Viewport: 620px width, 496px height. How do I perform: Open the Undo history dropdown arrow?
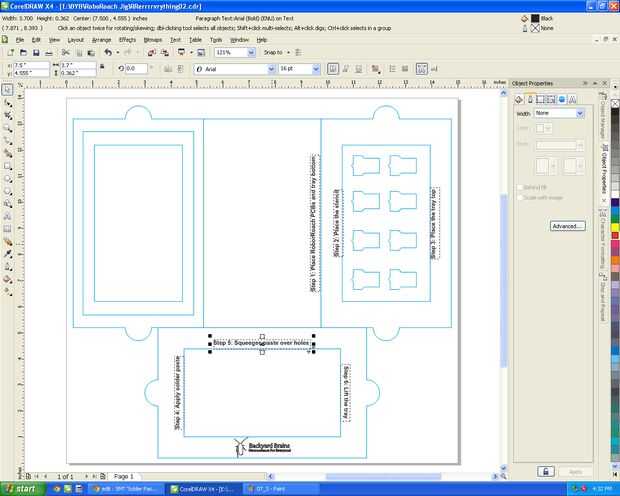point(117,53)
